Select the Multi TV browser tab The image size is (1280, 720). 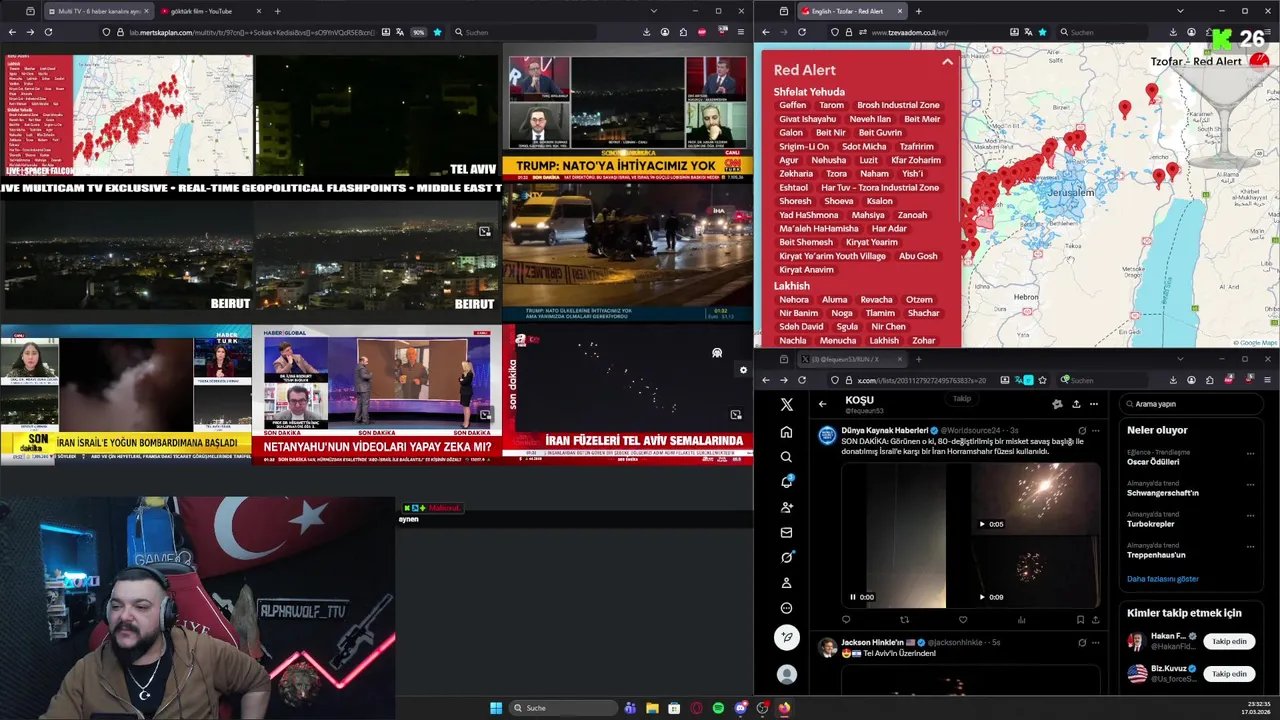point(99,11)
